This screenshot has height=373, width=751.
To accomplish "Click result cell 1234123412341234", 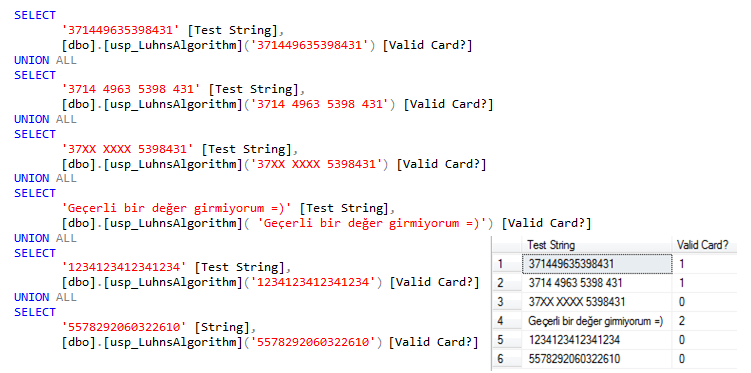I will click(598, 340).
